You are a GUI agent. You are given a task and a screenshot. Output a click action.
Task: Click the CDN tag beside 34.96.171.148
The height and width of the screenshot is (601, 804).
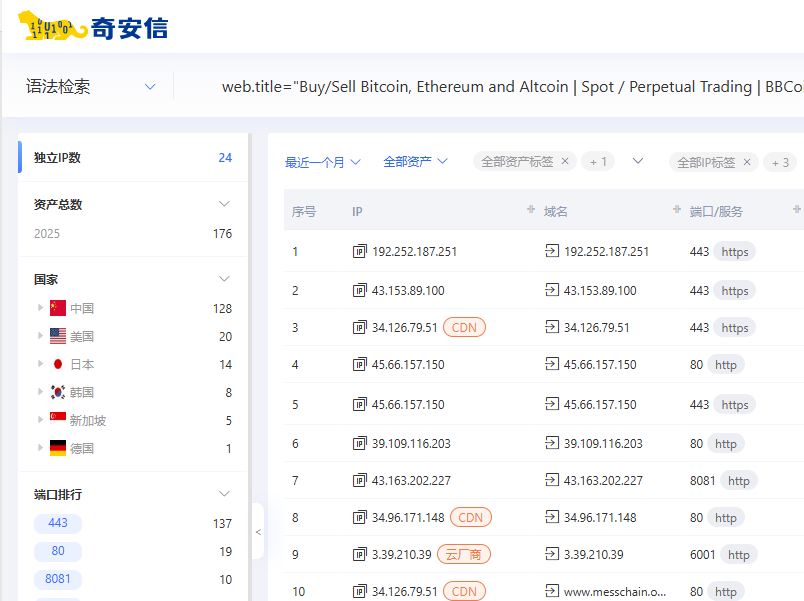pos(471,517)
